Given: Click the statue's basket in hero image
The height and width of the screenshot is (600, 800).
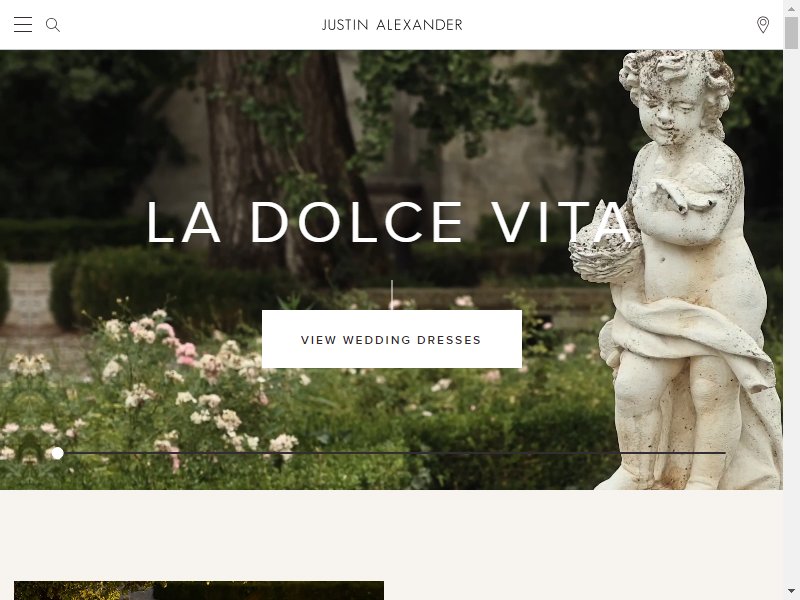Looking at the screenshot, I should coord(605,255).
